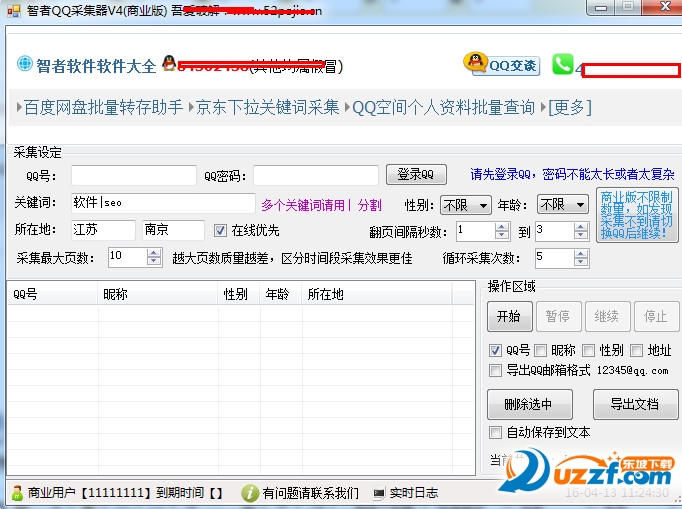This screenshot has height=509, width=682.
Task: Open 有问题请联系我们 in status bar
Action: click(x=310, y=493)
